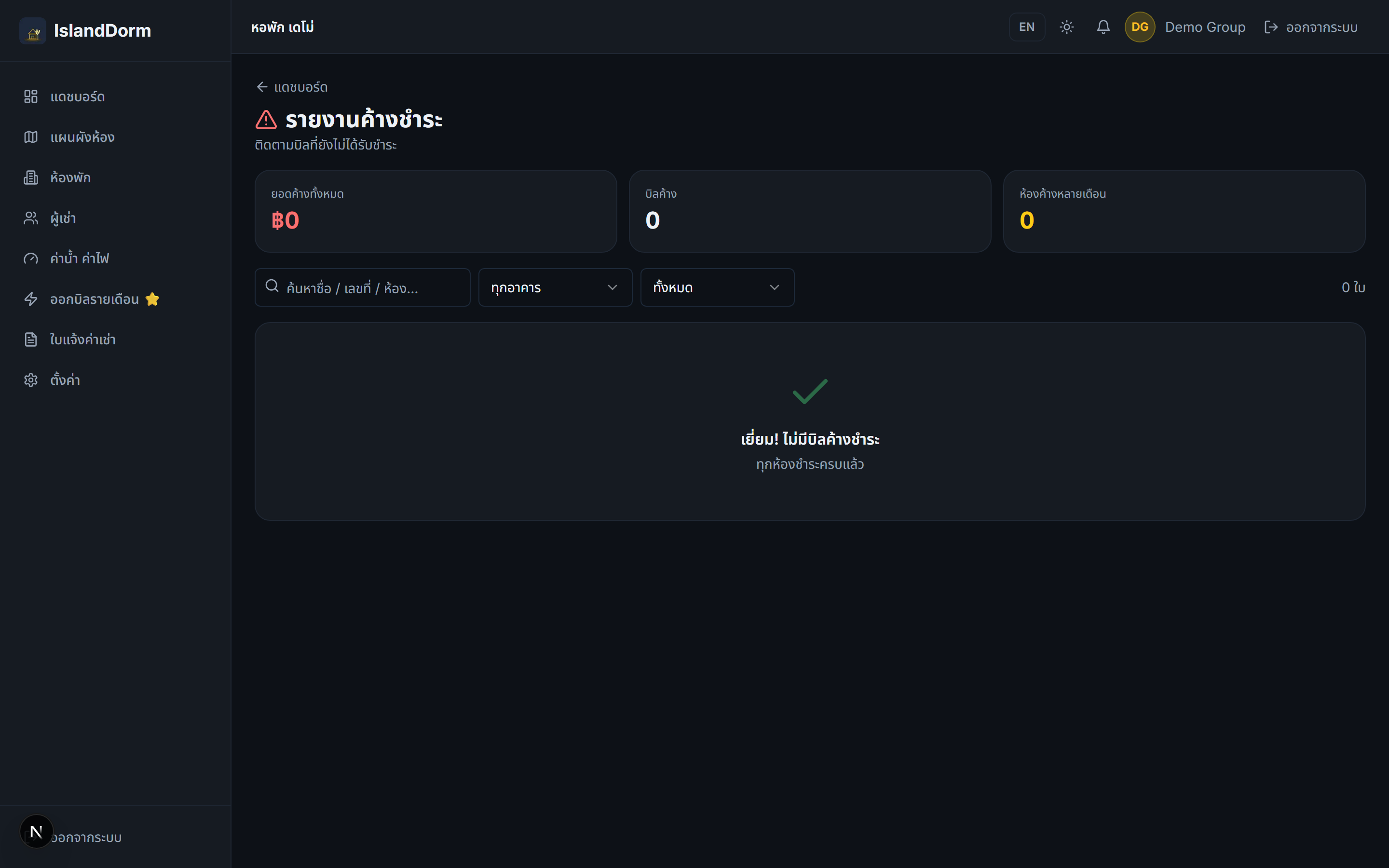Click the star badge beside ออกบิลรายเดือน
The image size is (1389, 868).
click(x=152, y=299)
